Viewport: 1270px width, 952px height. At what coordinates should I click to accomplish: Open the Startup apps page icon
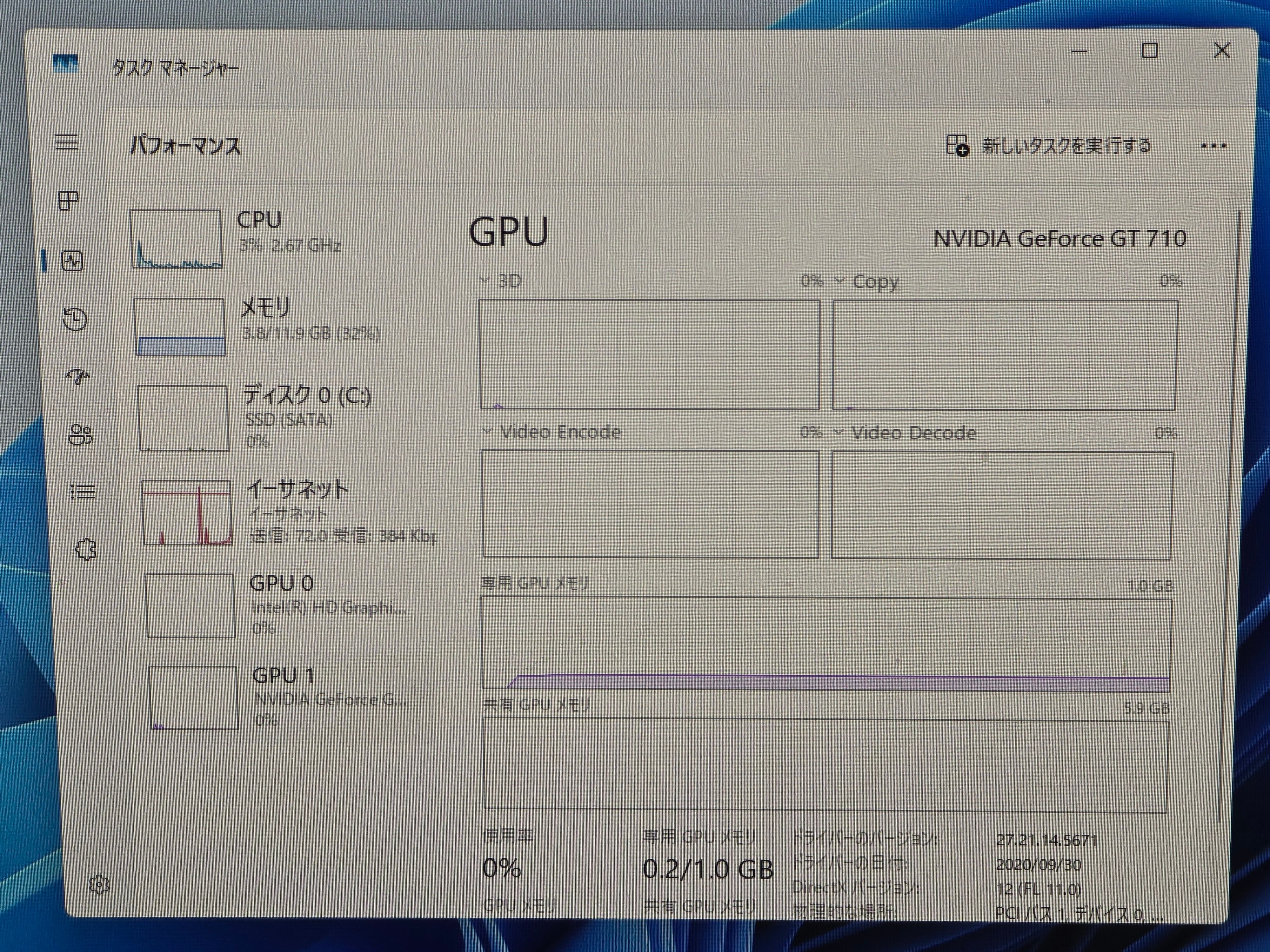[x=78, y=376]
